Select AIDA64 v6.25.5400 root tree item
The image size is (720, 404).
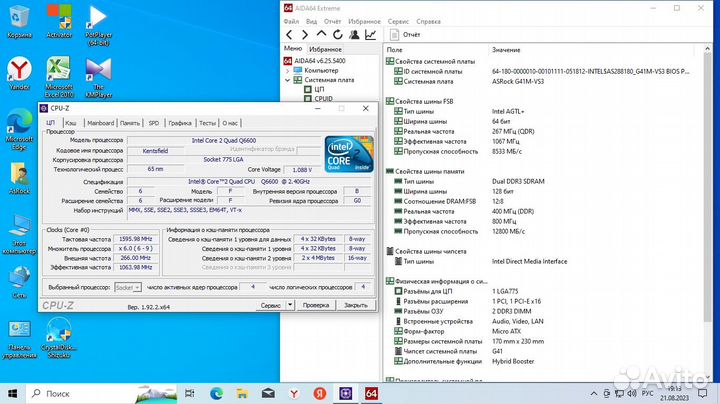tap(315, 61)
